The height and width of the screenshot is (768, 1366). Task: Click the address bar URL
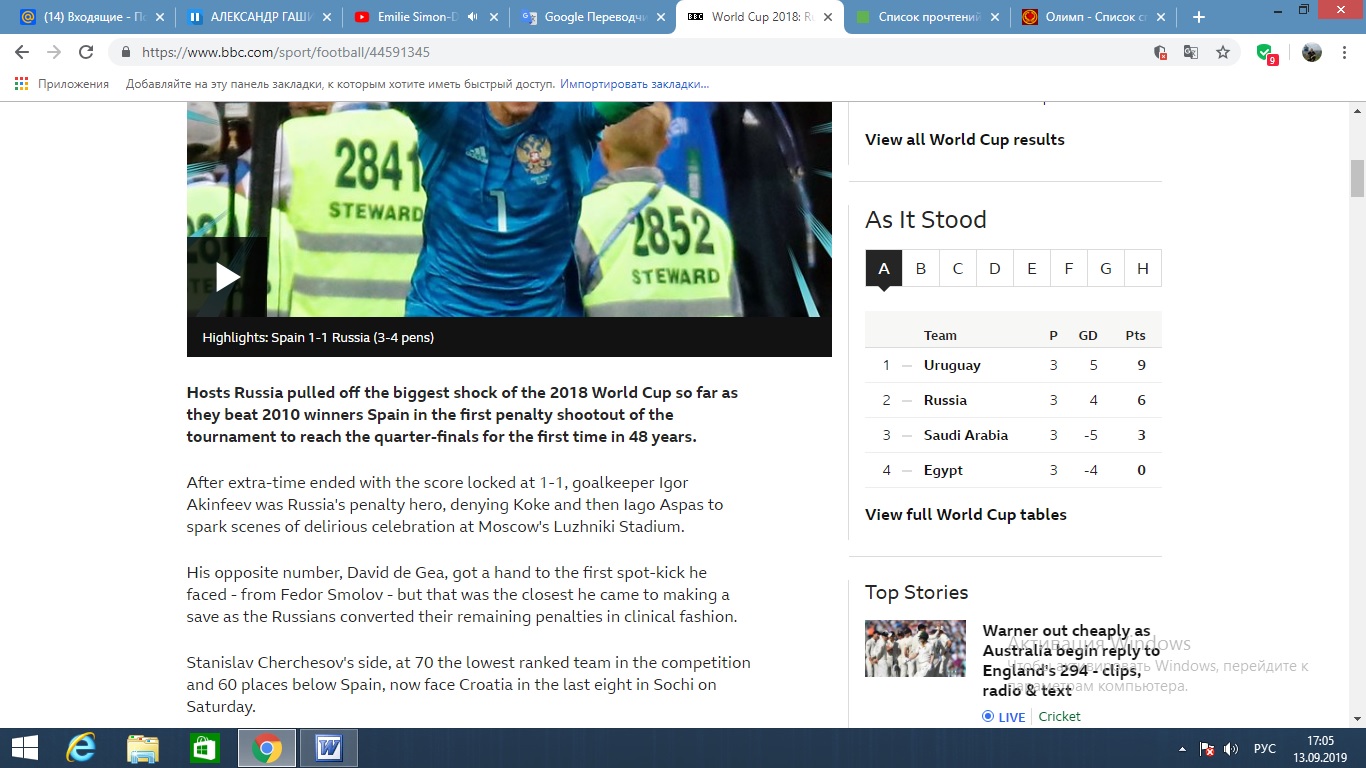pos(286,52)
